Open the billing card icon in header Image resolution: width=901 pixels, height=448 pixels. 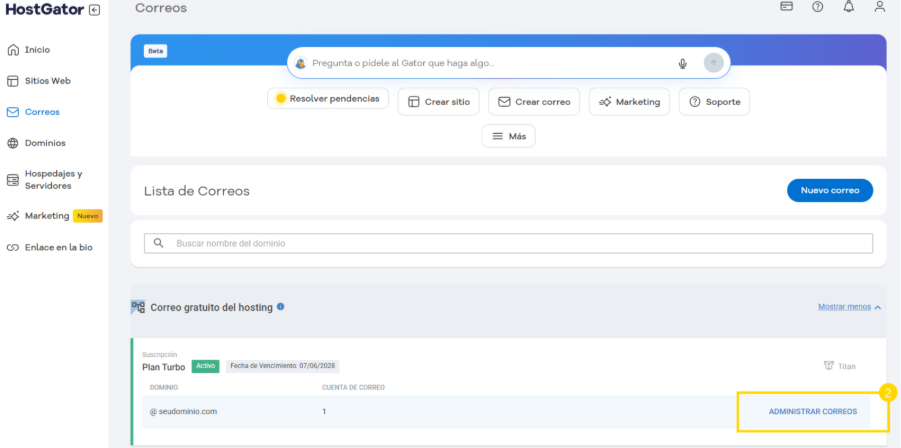pyautogui.click(x=786, y=7)
